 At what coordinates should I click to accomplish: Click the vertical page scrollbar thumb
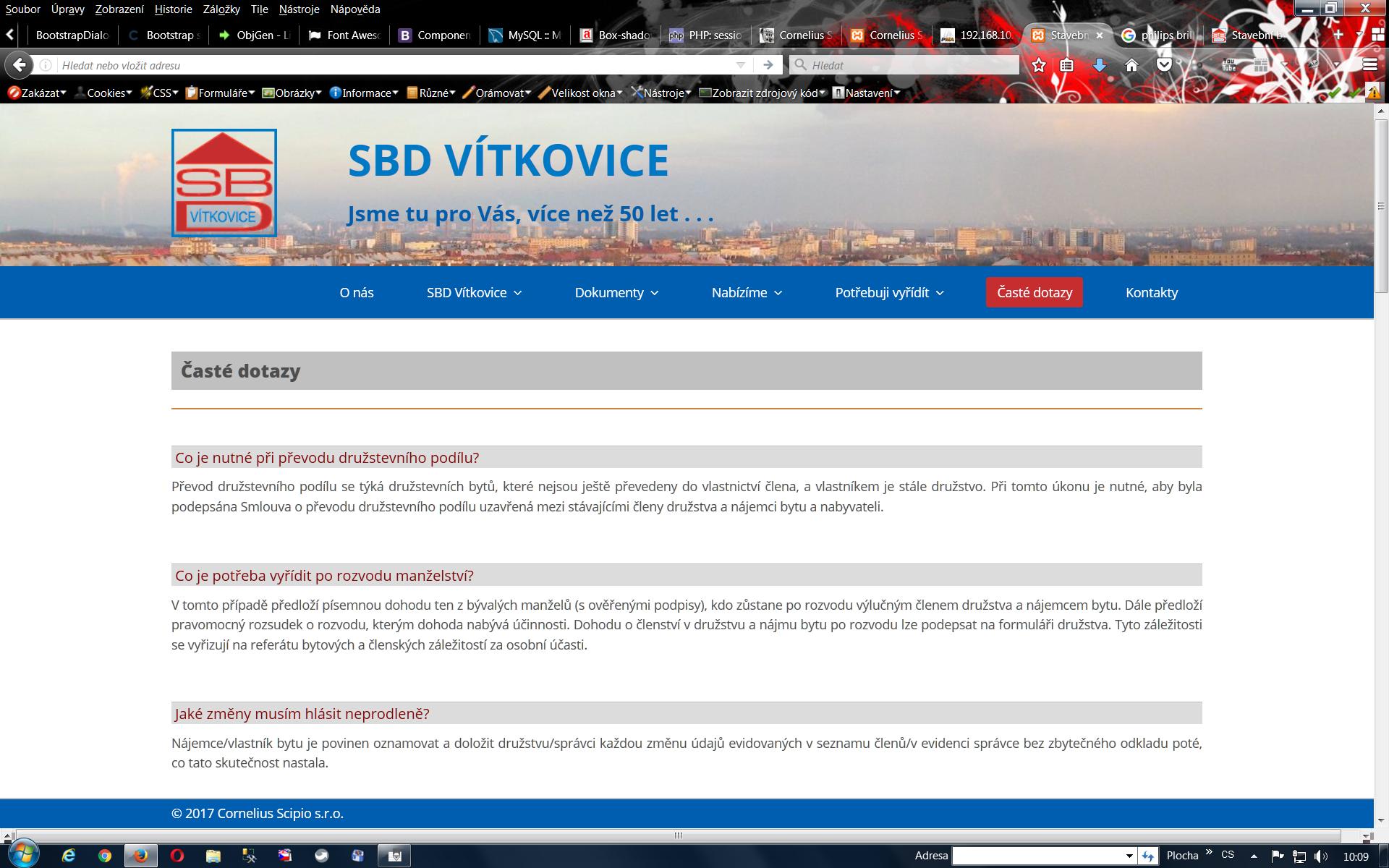pyautogui.click(x=1380, y=206)
